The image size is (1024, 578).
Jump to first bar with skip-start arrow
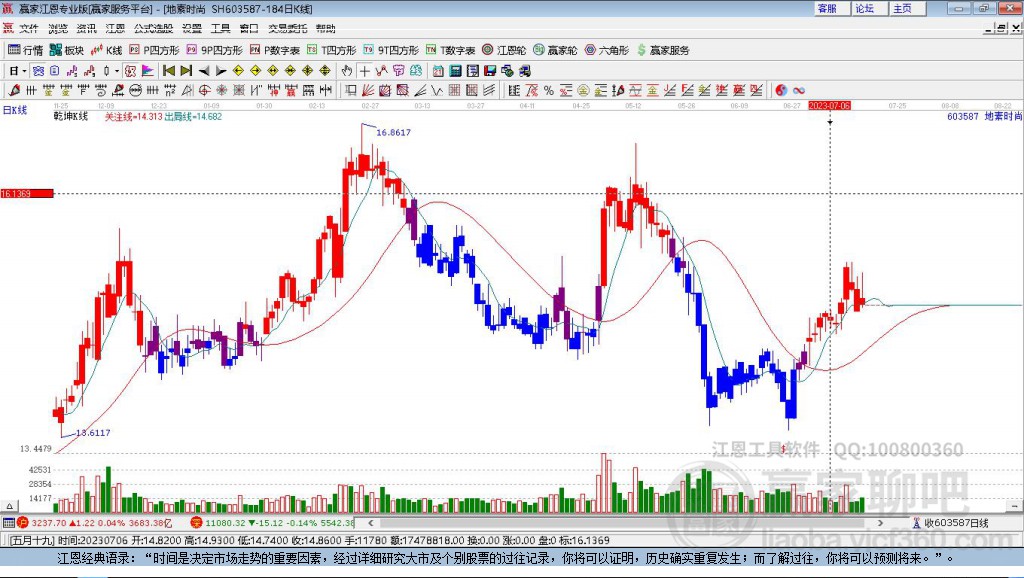pyautogui.click(x=169, y=71)
